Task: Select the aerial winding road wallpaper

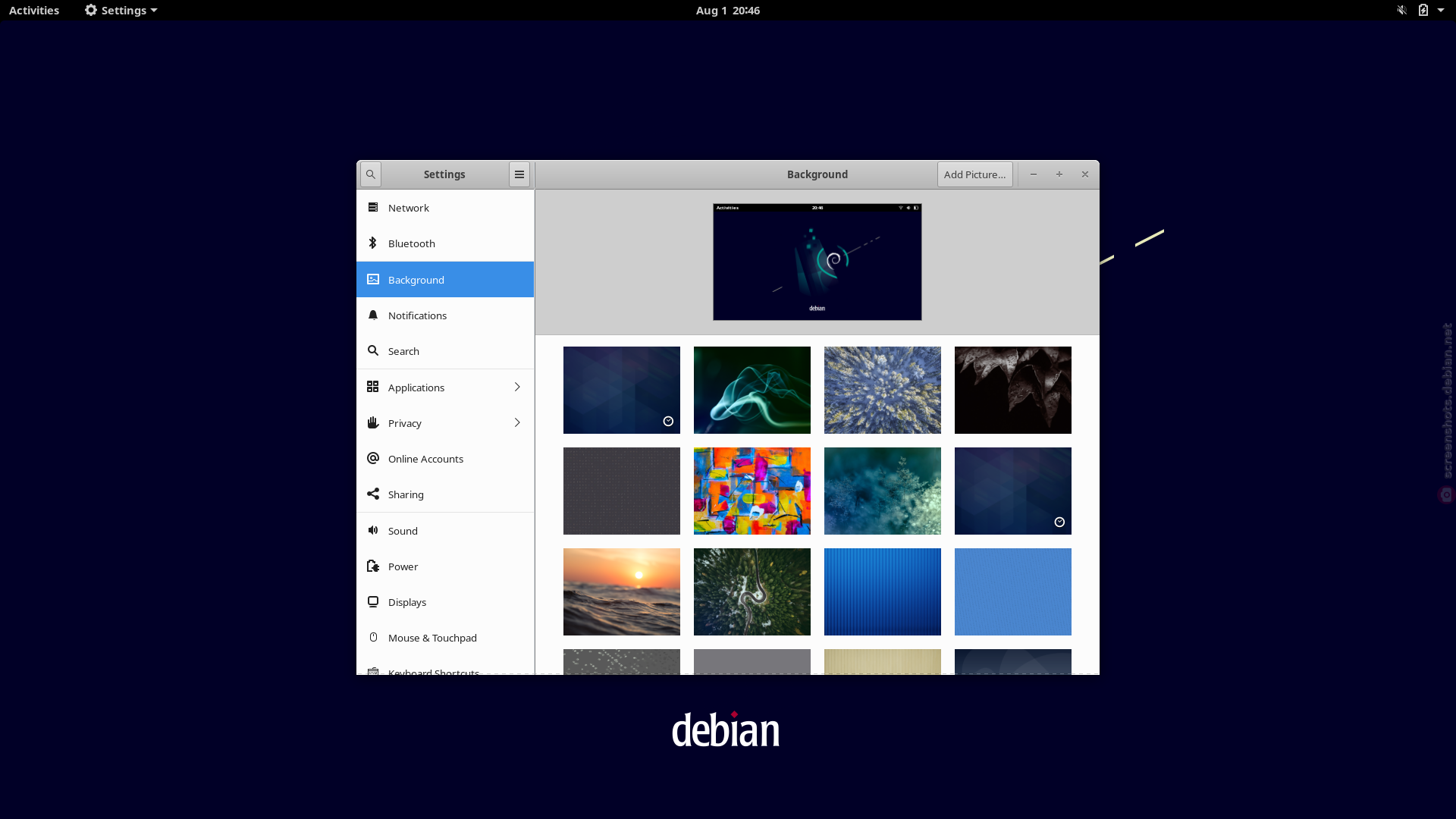Action: coord(752,591)
